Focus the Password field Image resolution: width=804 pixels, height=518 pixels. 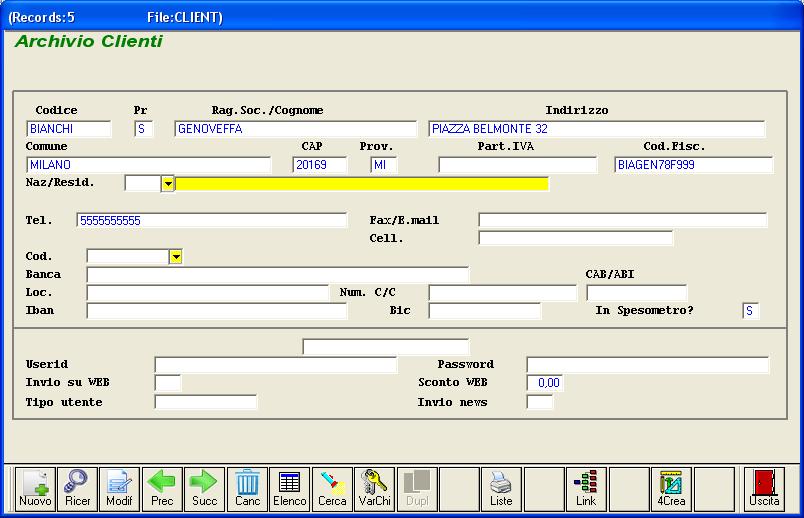648,365
